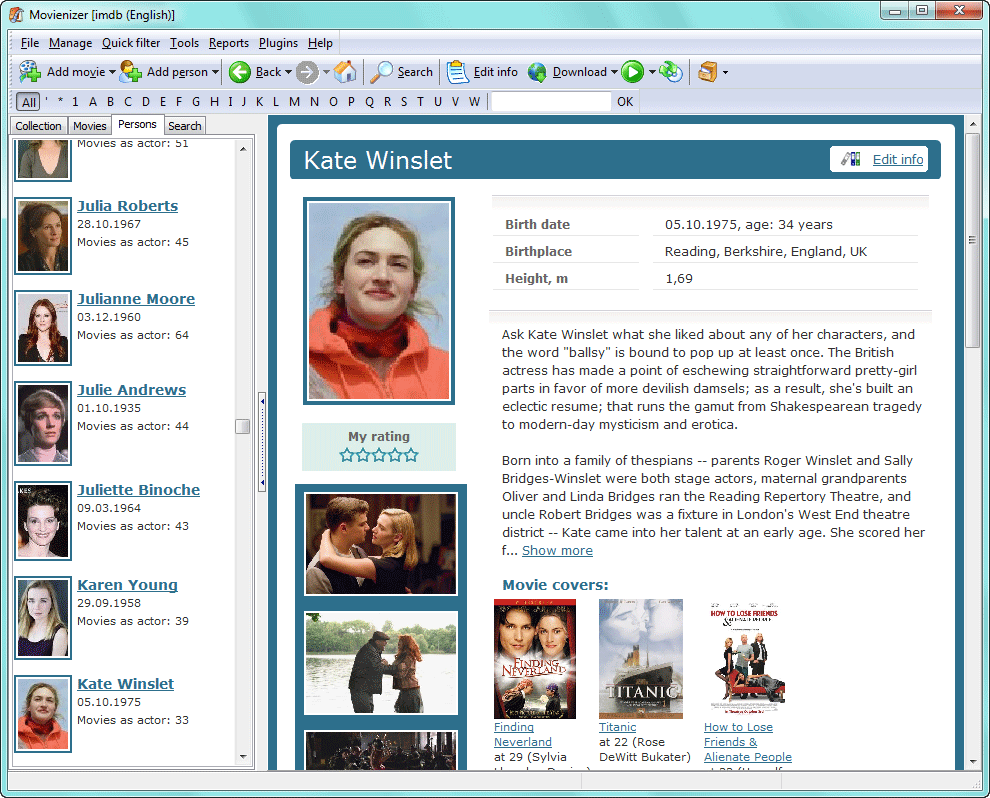
Task: Click the fifth My rating star
Action: (x=411, y=455)
